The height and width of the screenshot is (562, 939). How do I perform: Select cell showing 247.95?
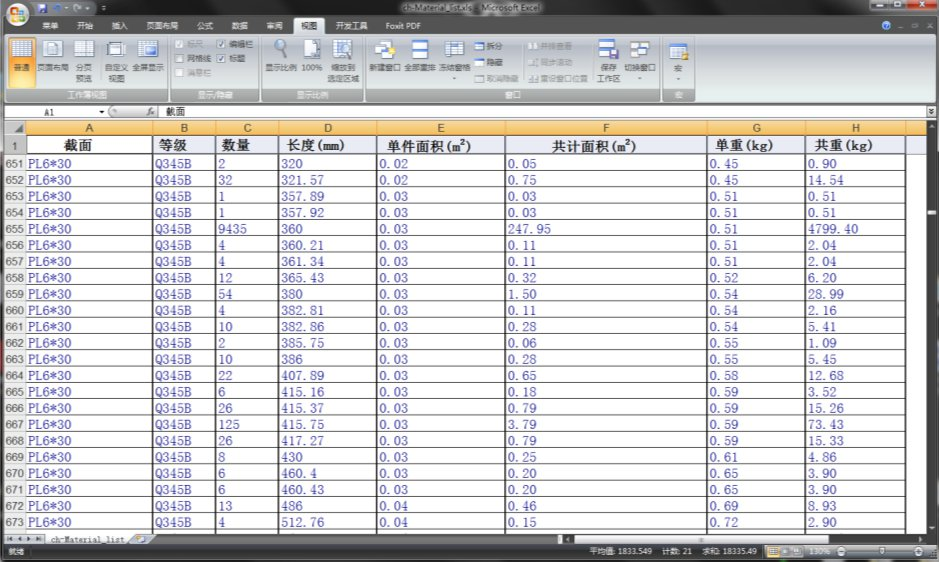tap(606, 229)
